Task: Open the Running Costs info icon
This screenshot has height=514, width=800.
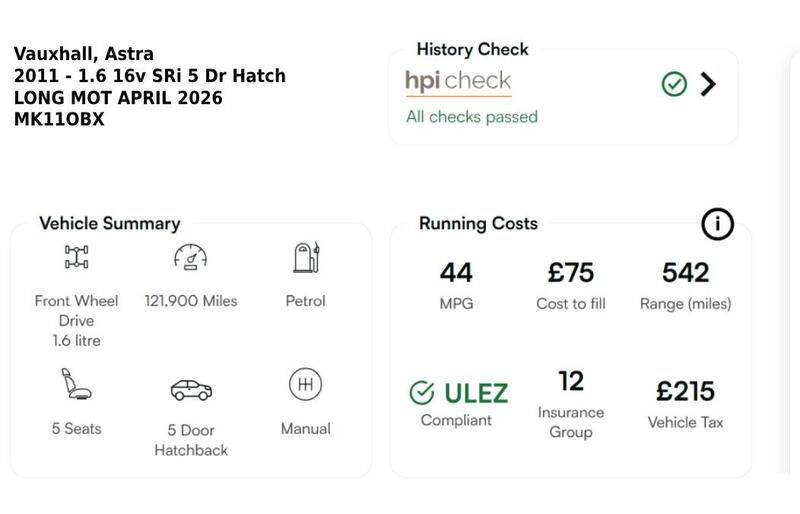Action: (717, 224)
